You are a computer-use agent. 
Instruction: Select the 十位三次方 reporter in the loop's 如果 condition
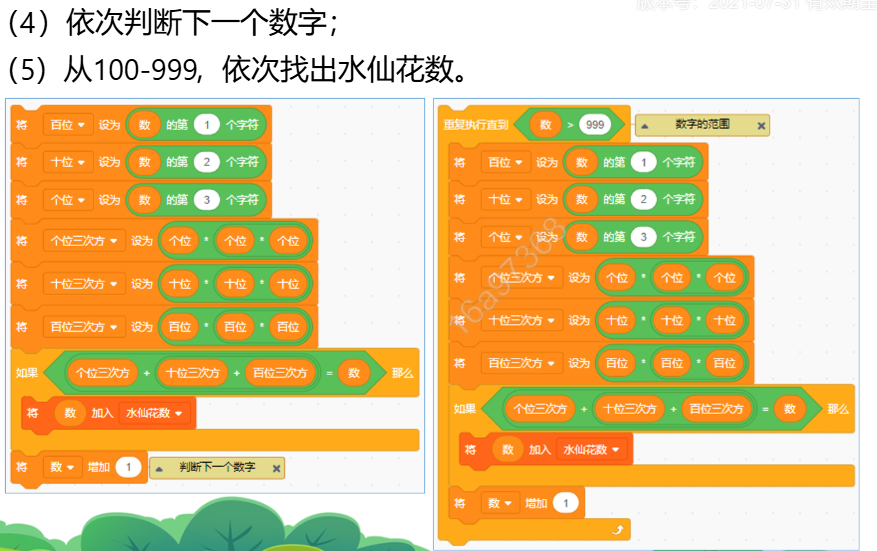[x=629, y=409]
